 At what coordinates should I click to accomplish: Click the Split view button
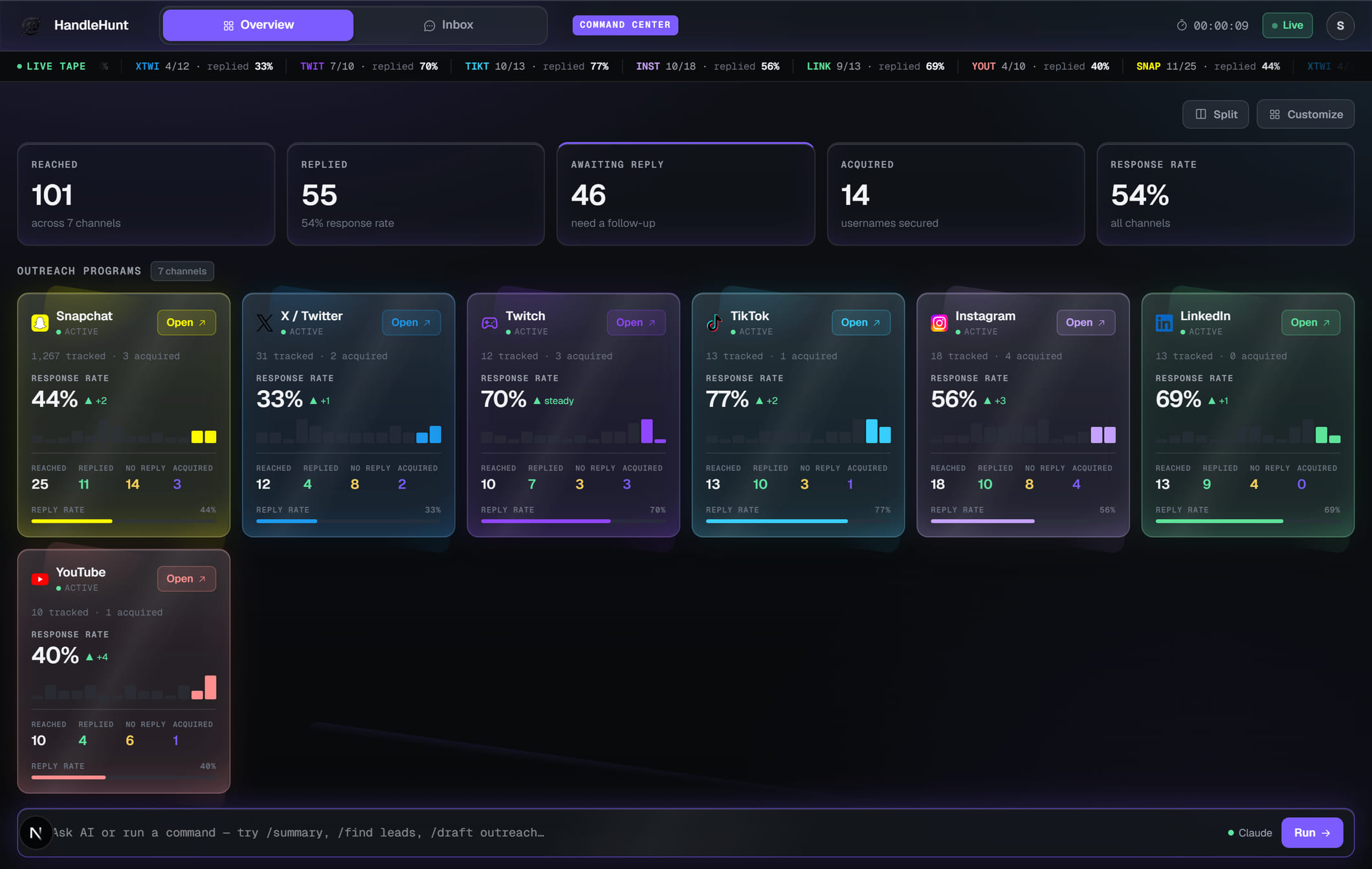coord(1215,114)
